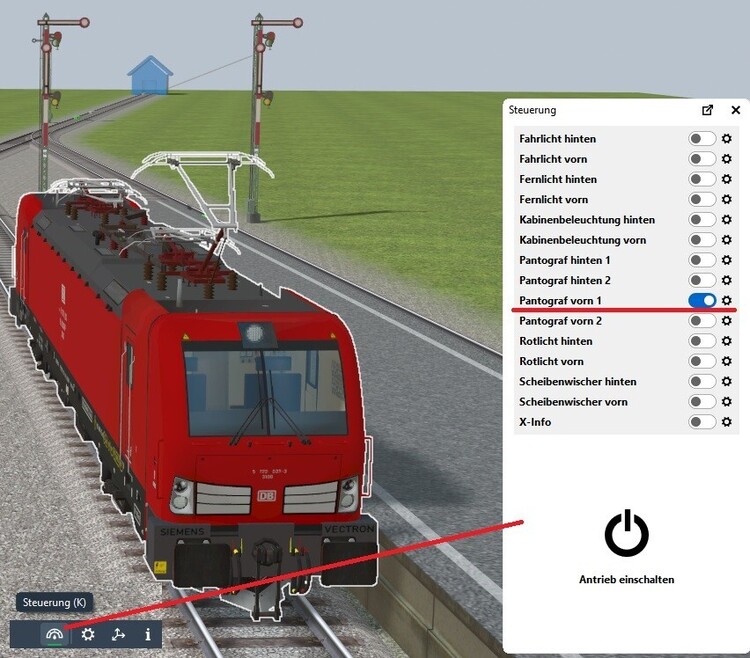Click the Fahrlicht hinten label
The width and height of the screenshot is (750, 658).
pyautogui.click(x=558, y=139)
